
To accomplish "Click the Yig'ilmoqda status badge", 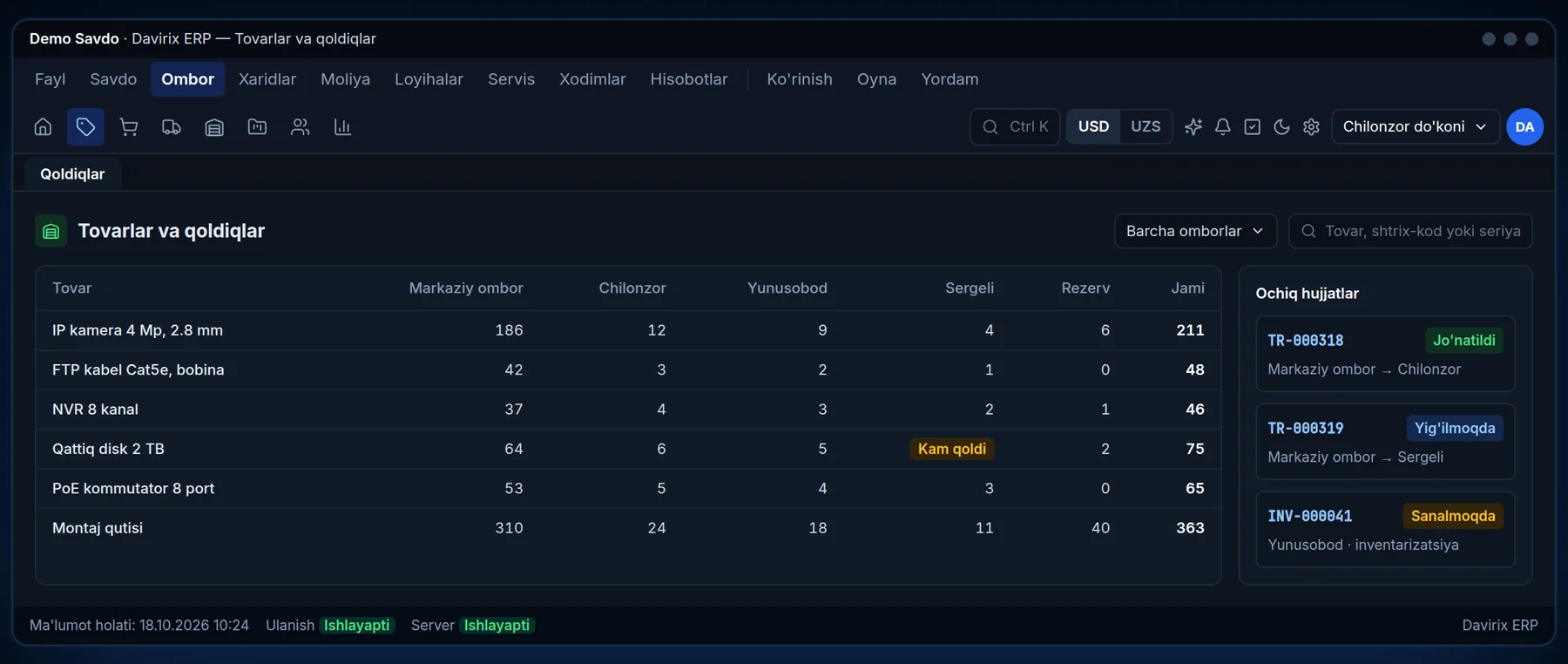I will [1454, 428].
